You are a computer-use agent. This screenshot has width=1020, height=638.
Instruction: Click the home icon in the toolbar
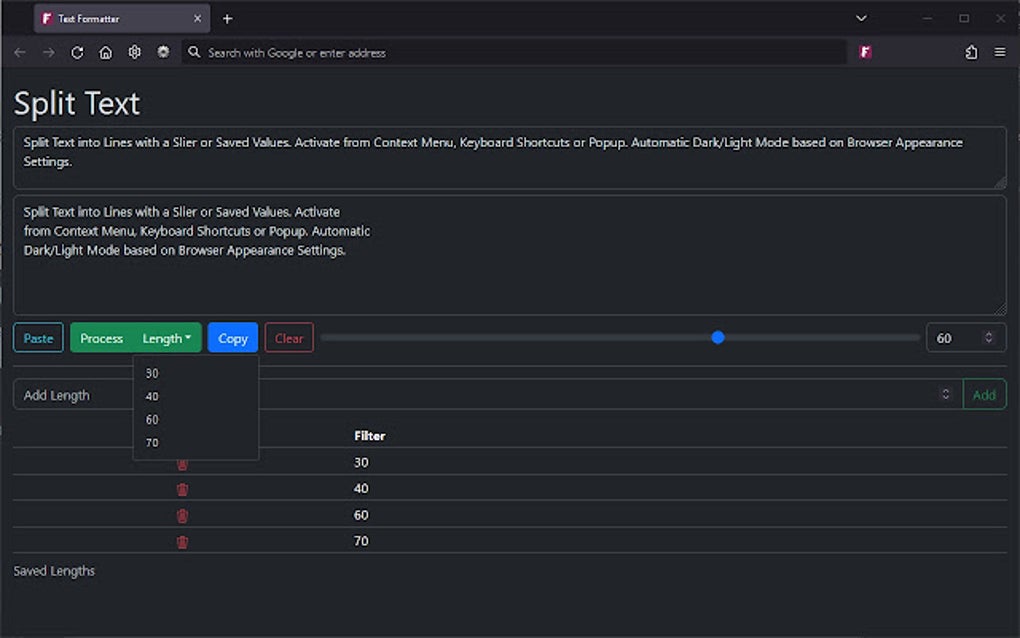pos(106,52)
